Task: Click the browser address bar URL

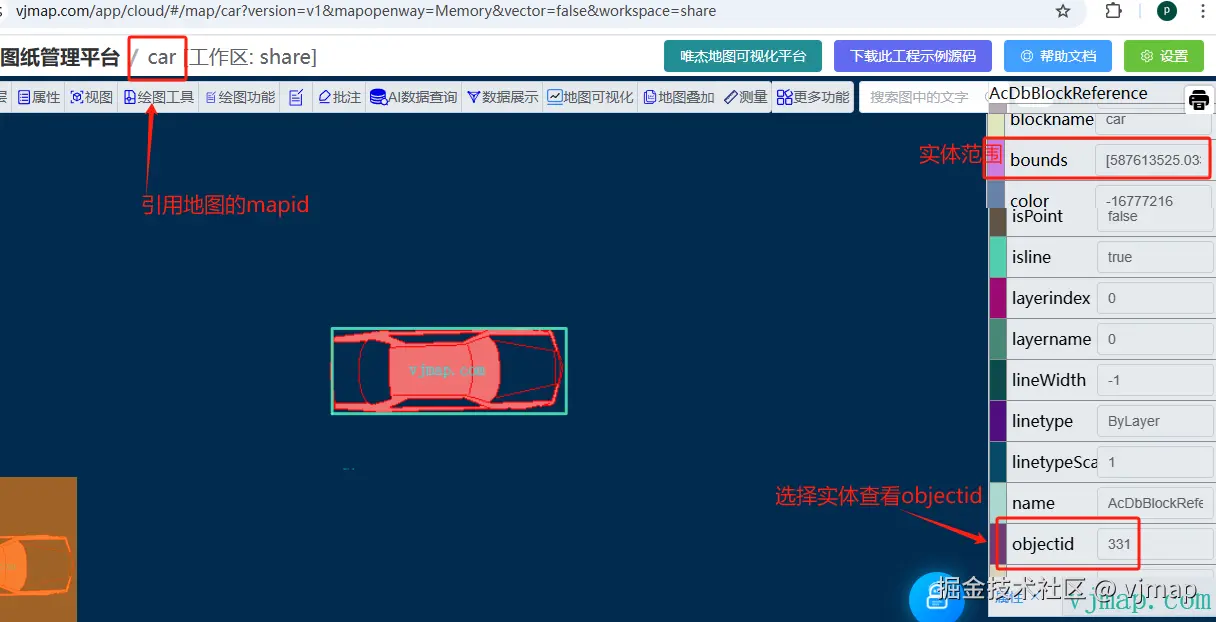Action: [x=366, y=11]
